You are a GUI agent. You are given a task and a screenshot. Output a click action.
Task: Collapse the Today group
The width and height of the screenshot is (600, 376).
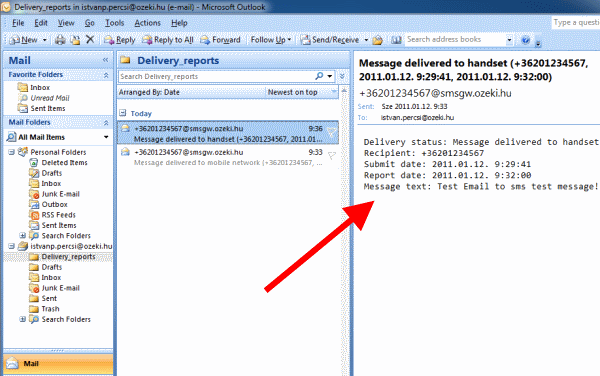point(122,113)
